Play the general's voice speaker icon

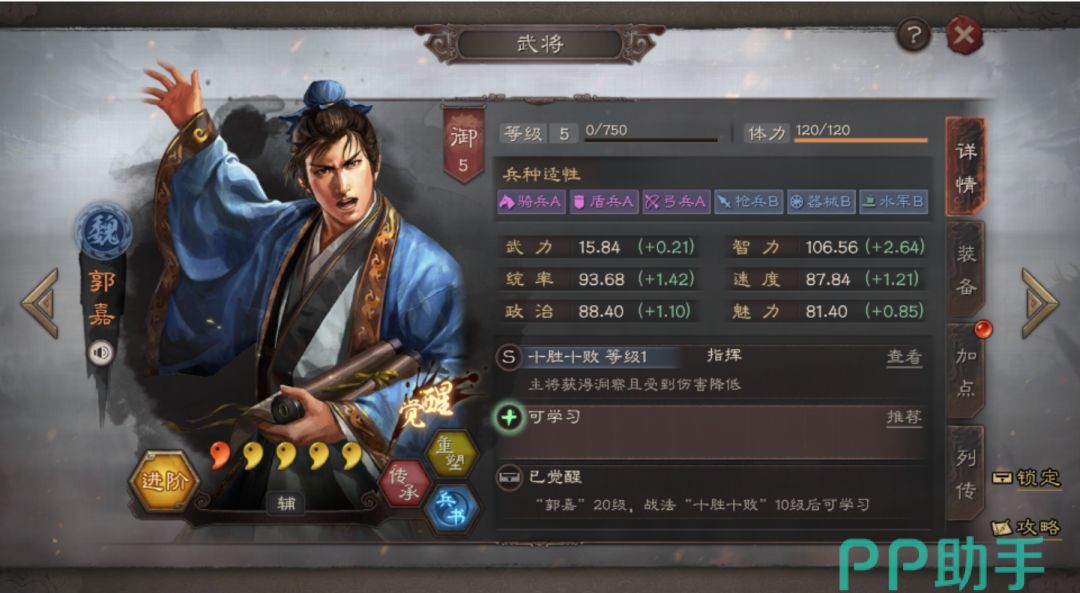click(101, 353)
